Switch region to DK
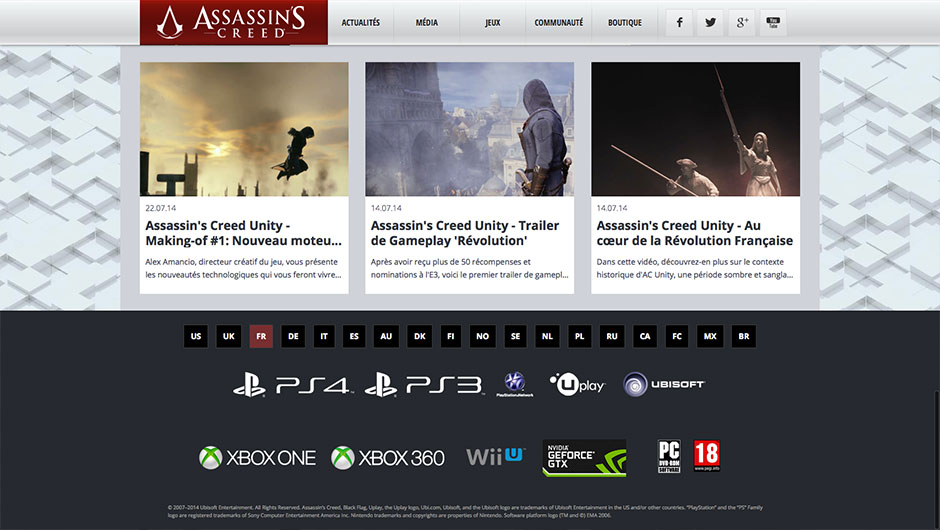This screenshot has height=530, width=940. [420, 336]
